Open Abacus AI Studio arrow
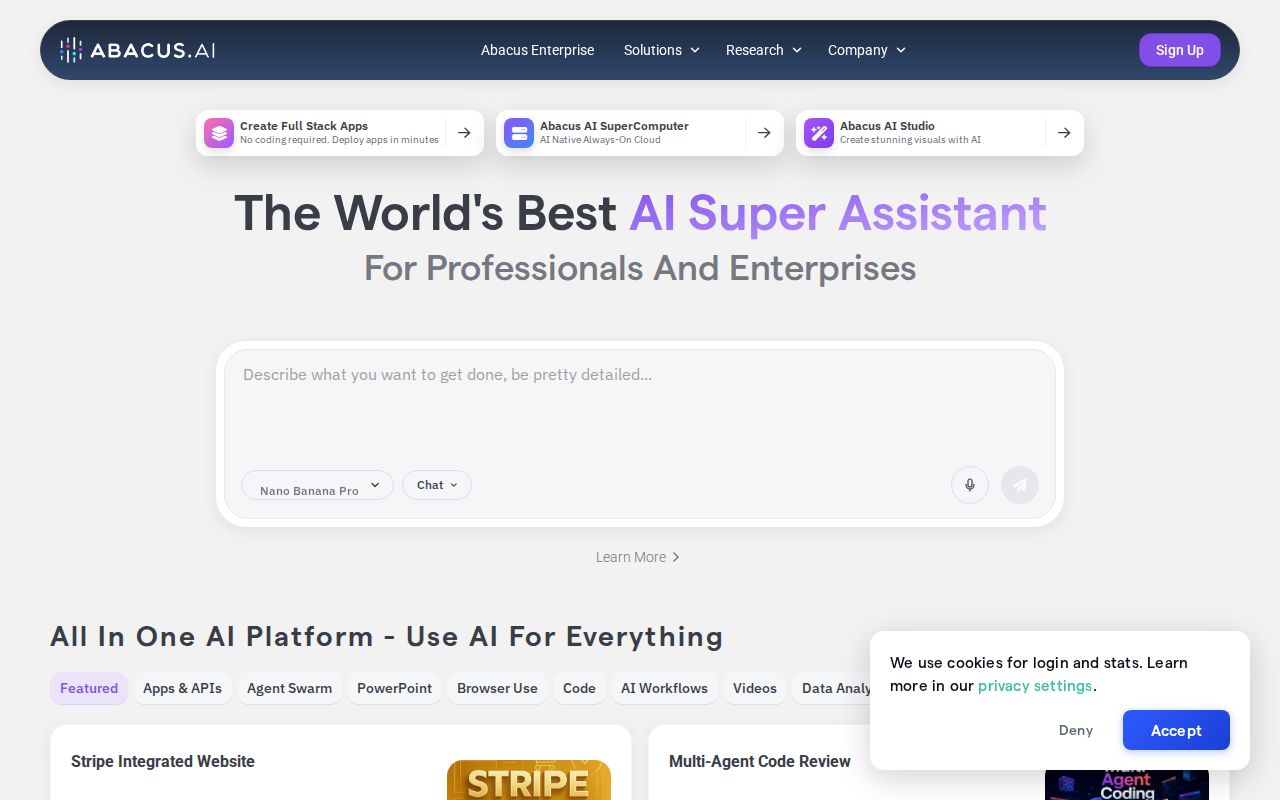The height and width of the screenshot is (800, 1280). 1064,133
